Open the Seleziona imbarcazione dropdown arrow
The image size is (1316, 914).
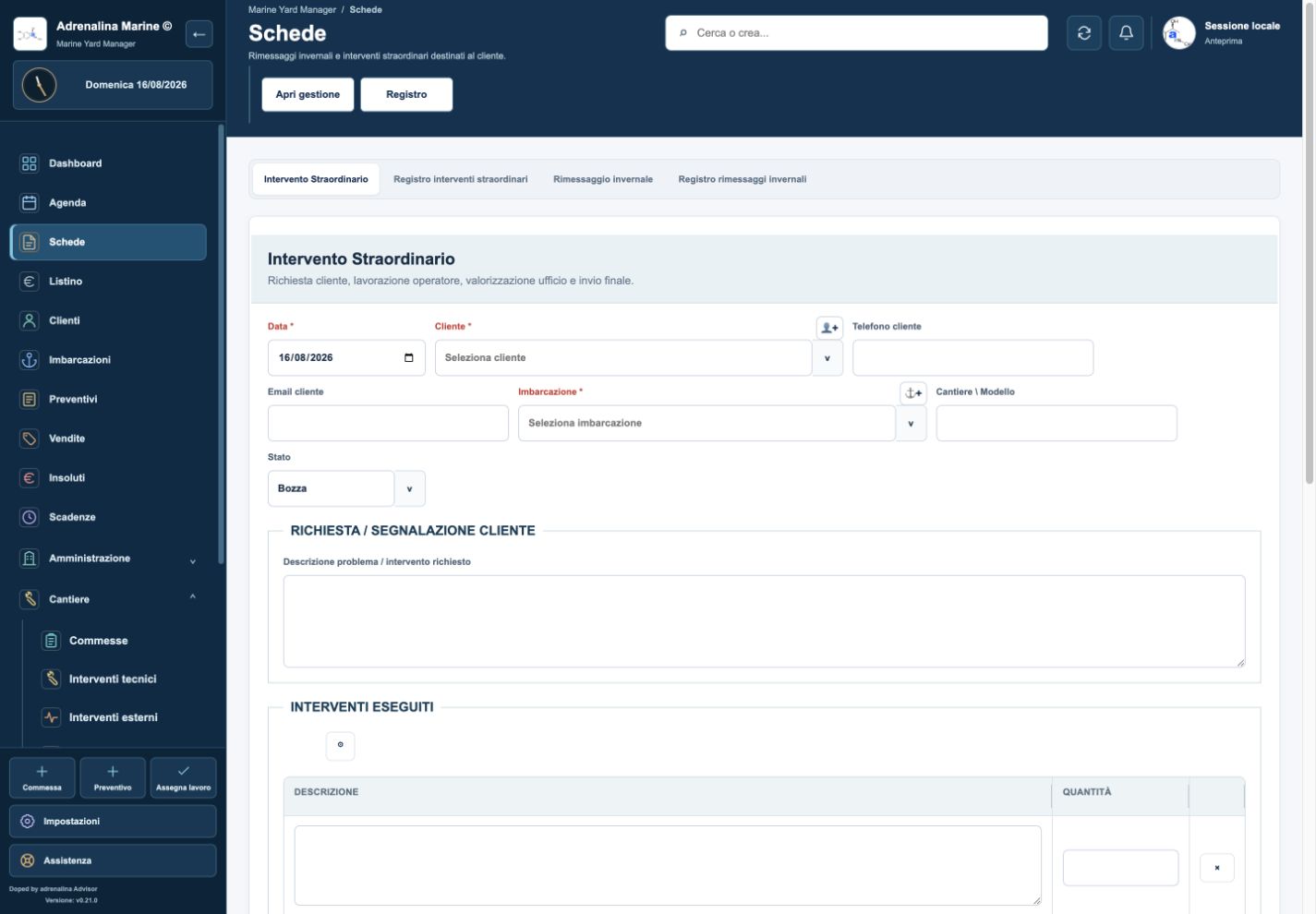coord(912,424)
